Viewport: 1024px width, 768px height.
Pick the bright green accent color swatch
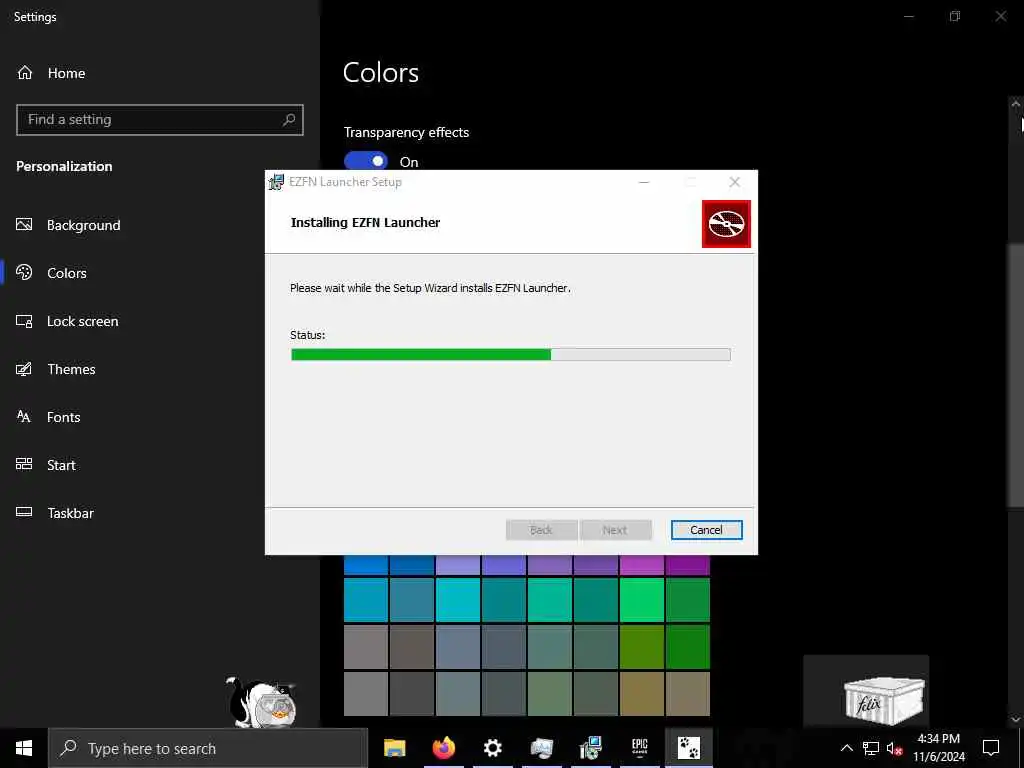(x=641, y=600)
